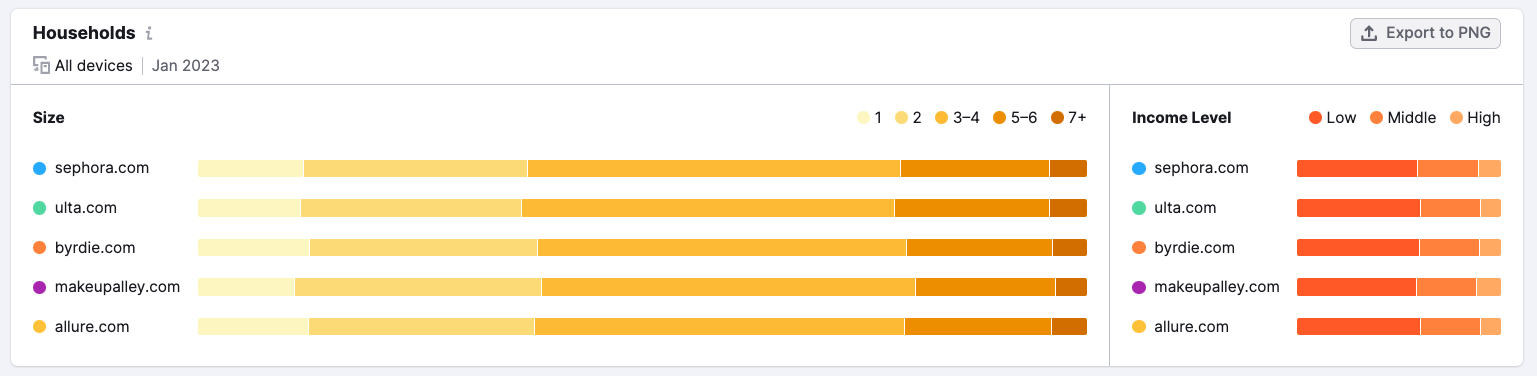Click sephora.com blue dot in Size list
Image resolution: width=1537 pixels, height=376 pixels.
pyautogui.click(x=39, y=168)
